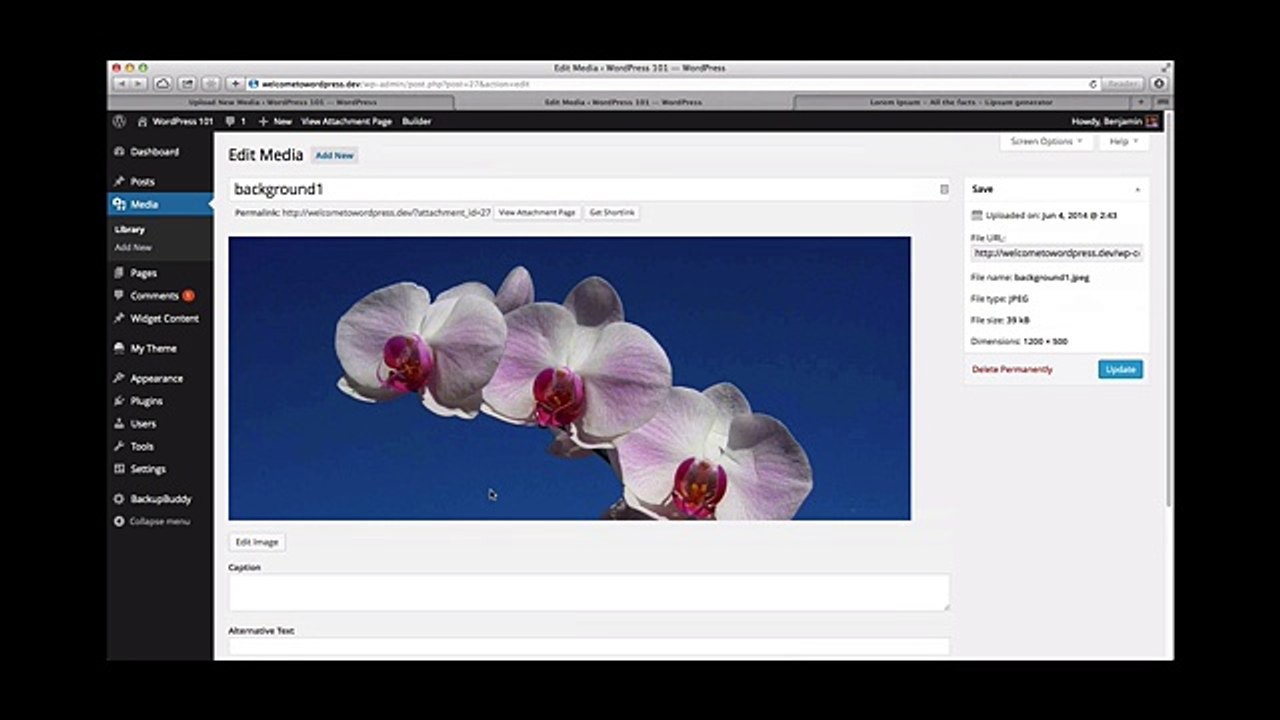The width and height of the screenshot is (1280, 720).
Task: Click the small icon inside the title field
Action: click(x=944, y=189)
